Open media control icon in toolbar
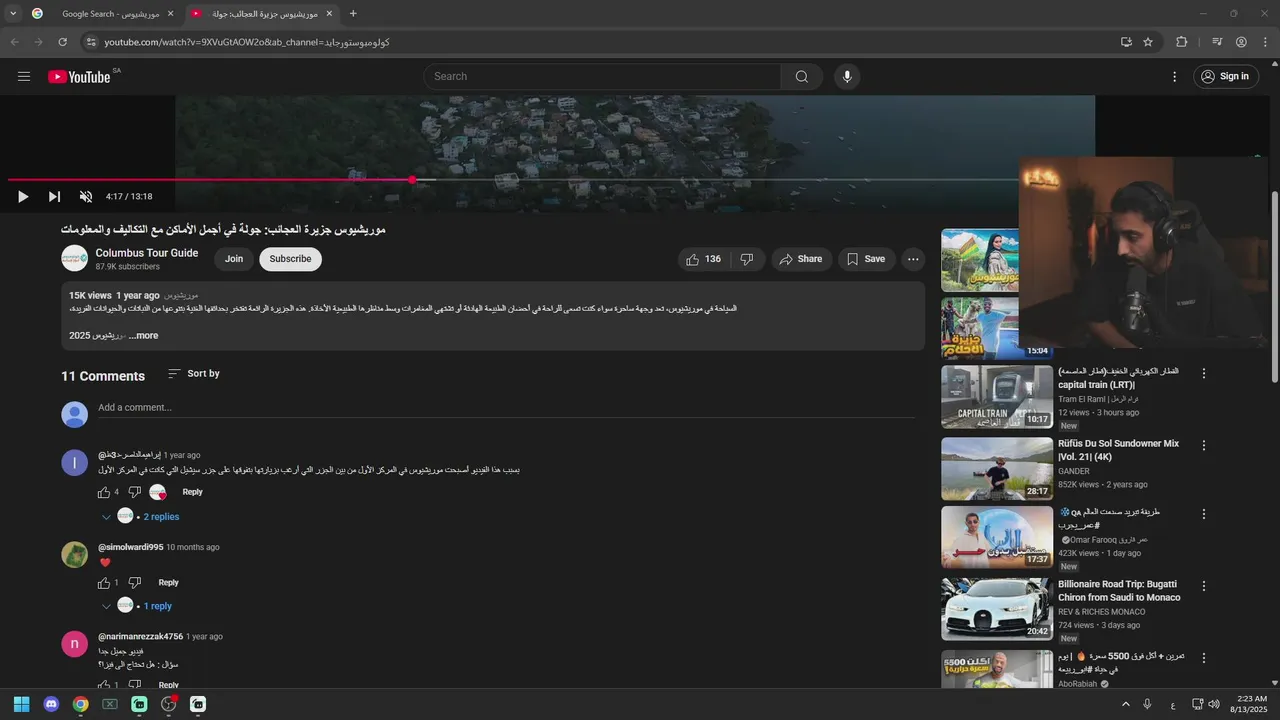The image size is (1280, 720). (1217, 42)
